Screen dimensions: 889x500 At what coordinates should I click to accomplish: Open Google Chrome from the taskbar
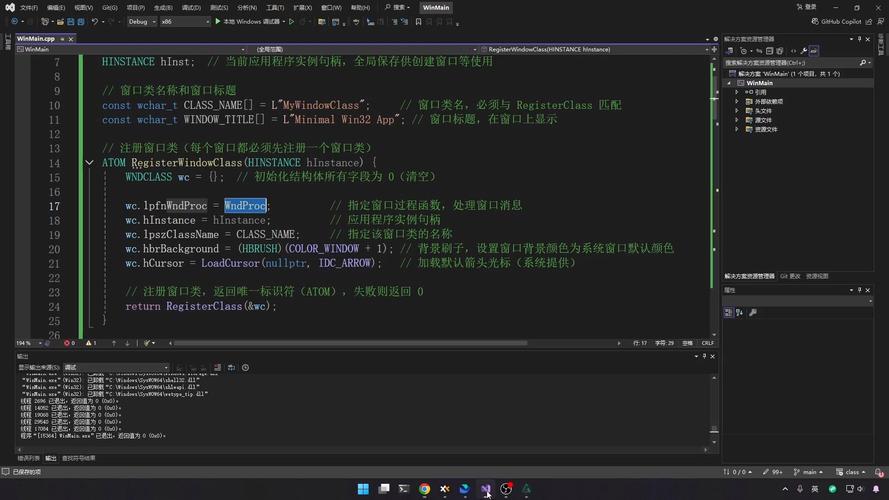424,489
